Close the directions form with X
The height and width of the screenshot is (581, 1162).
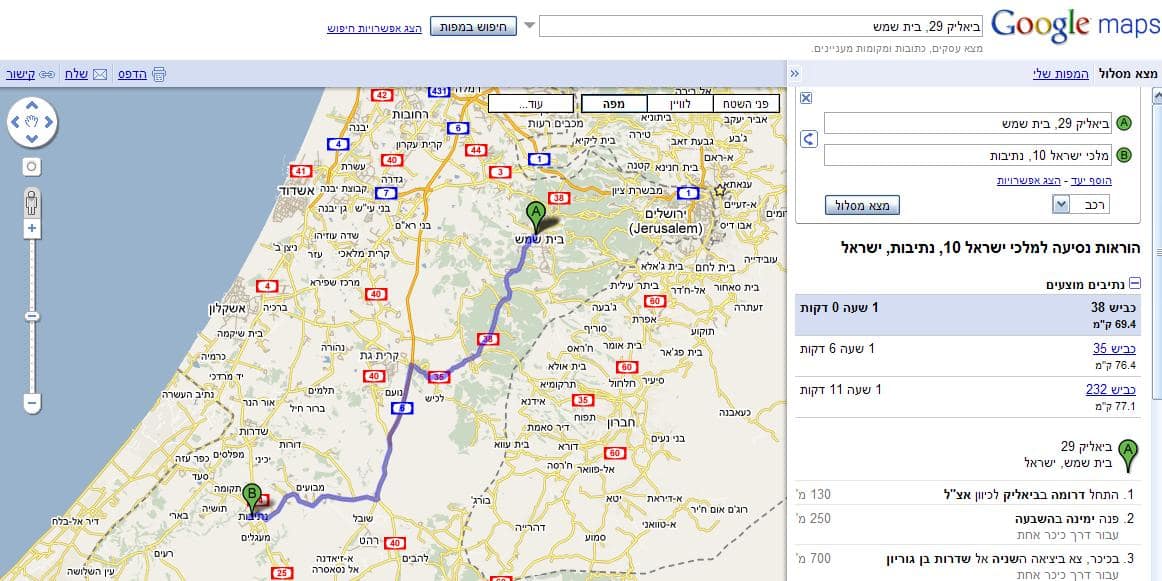[807, 99]
